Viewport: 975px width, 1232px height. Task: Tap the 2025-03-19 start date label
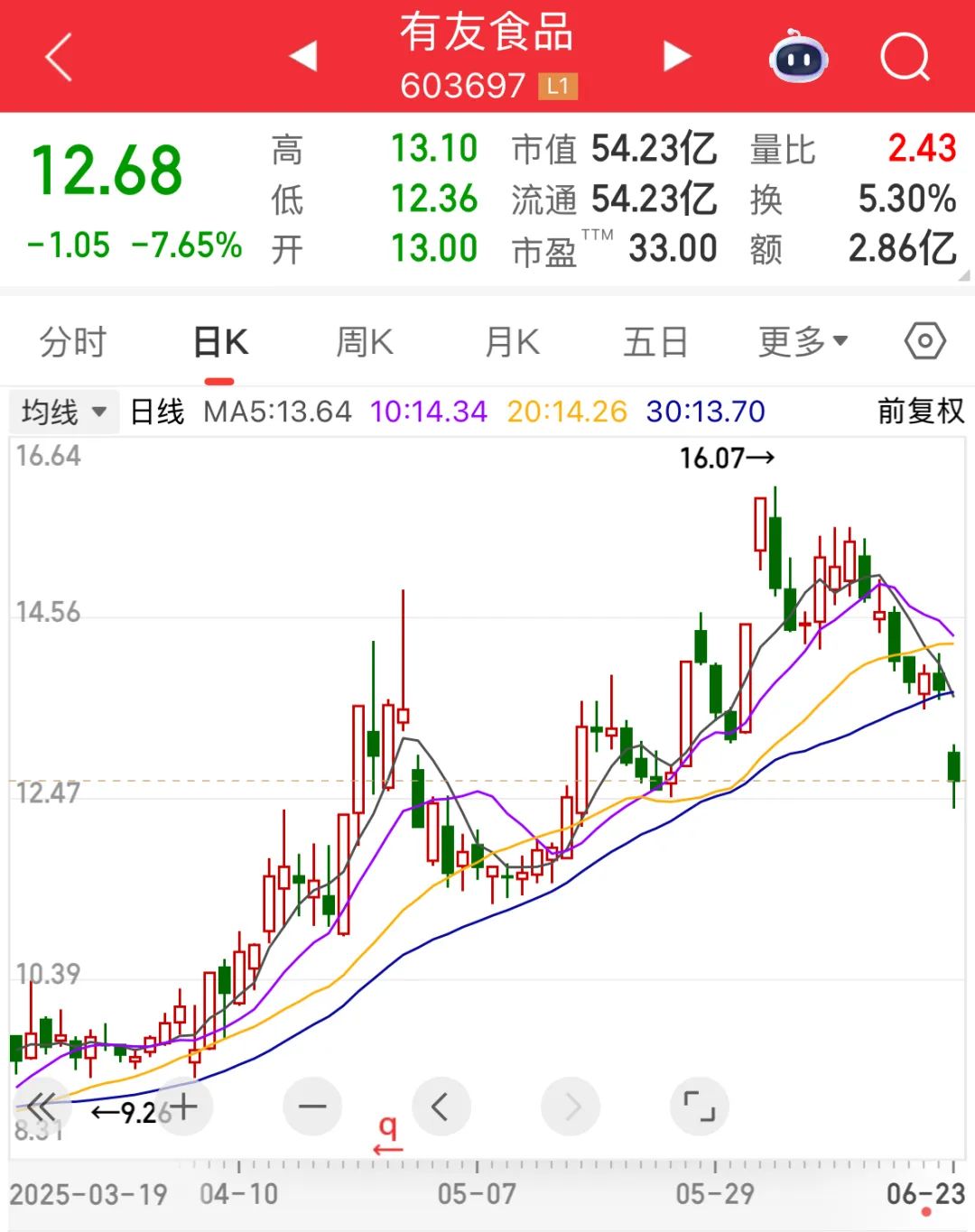coord(88,1194)
